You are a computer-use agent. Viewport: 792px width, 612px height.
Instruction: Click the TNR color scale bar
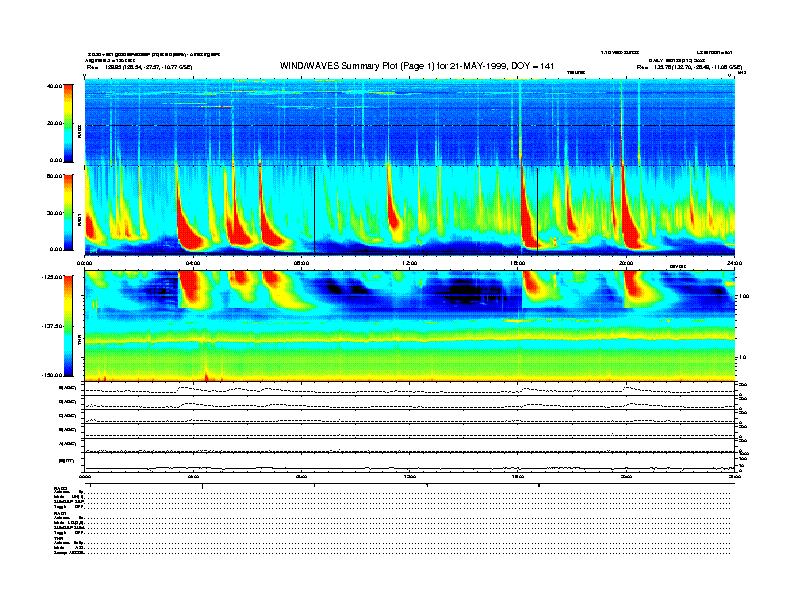(x=68, y=326)
